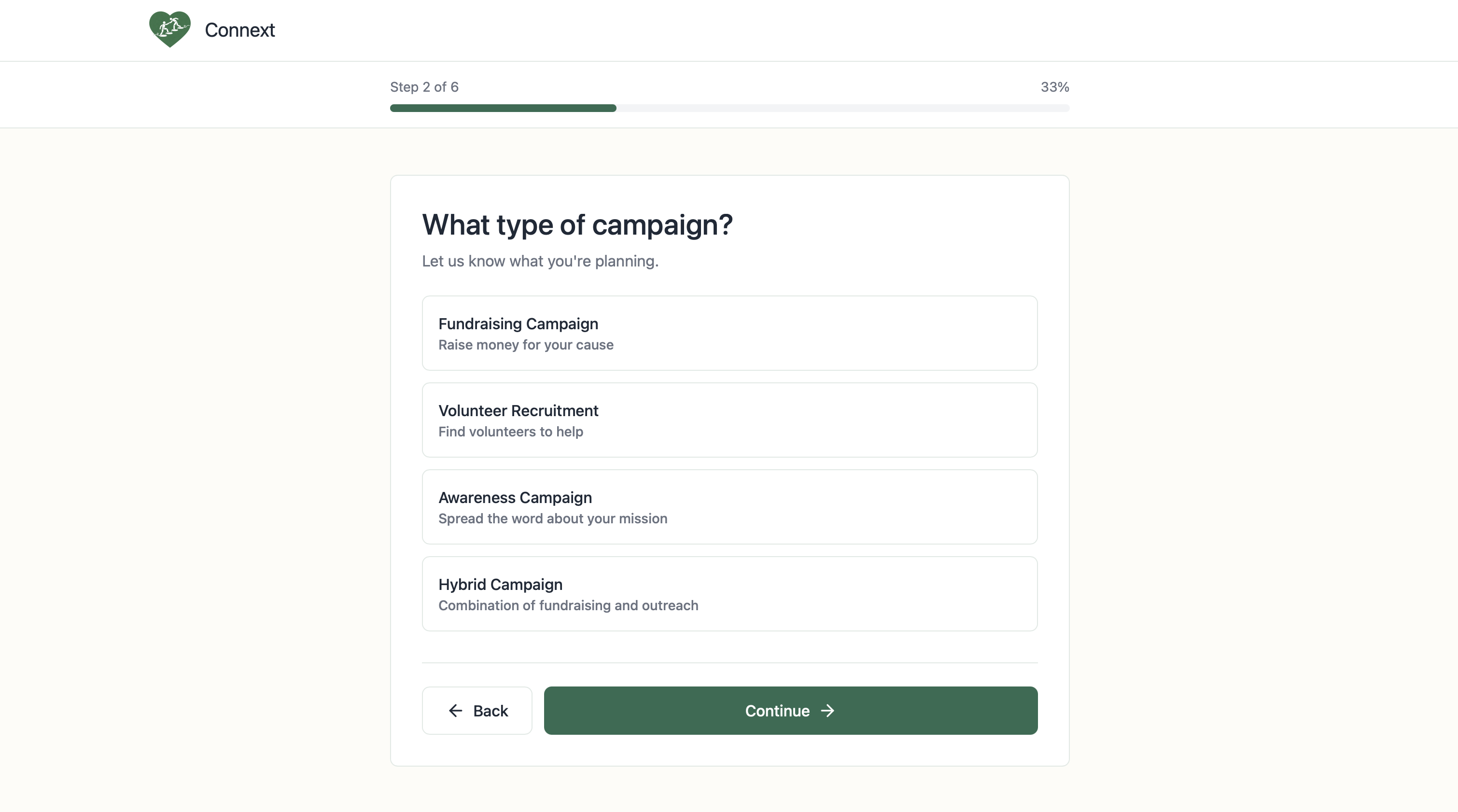Click "Let us know what you're planning" subtitle
Image resolution: width=1458 pixels, height=812 pixels.
click(x=540, y=262)
